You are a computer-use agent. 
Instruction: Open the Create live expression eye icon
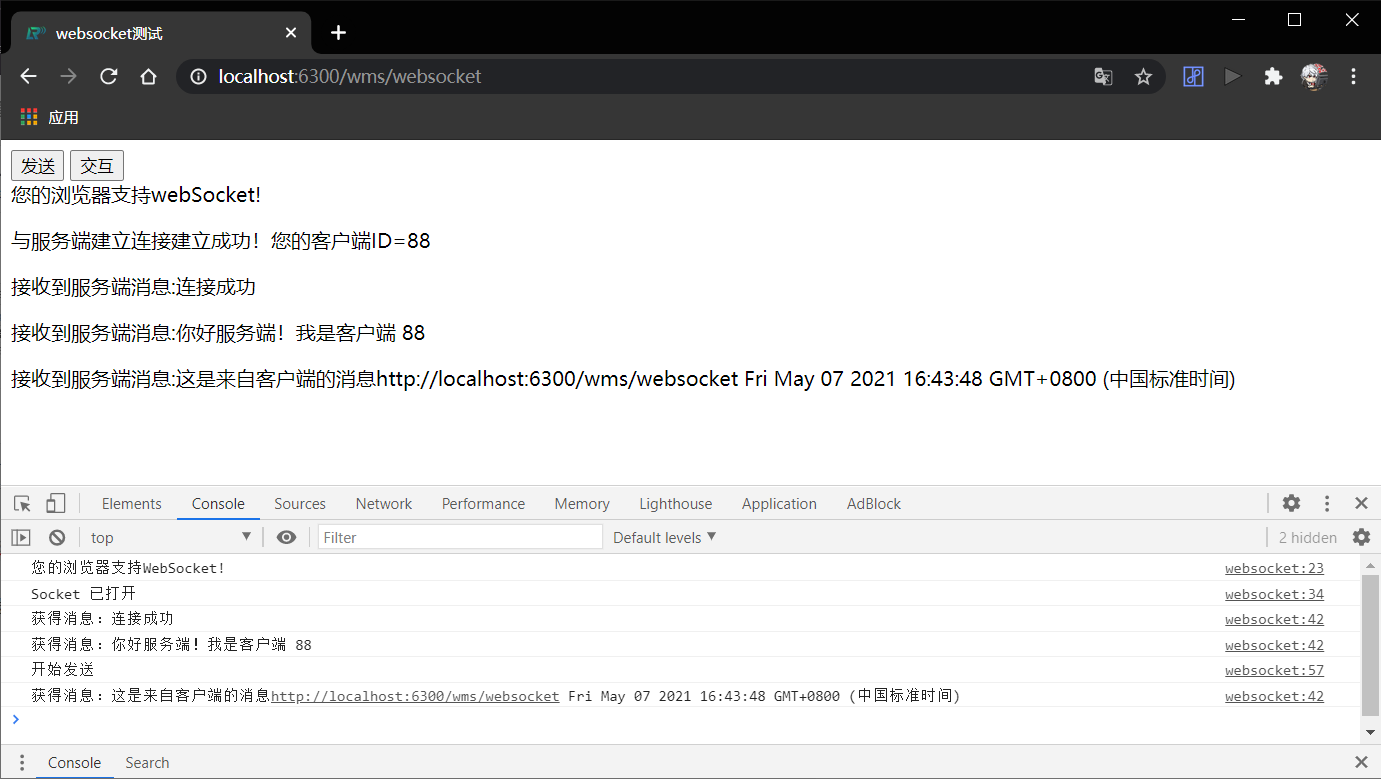click(x=286, y=537)
